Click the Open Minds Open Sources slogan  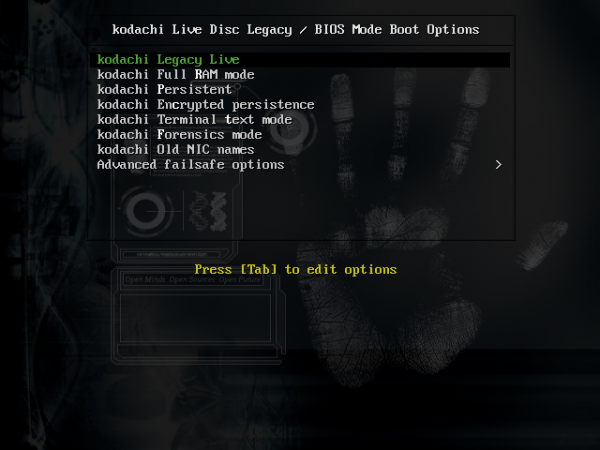(x=193, y=280)
